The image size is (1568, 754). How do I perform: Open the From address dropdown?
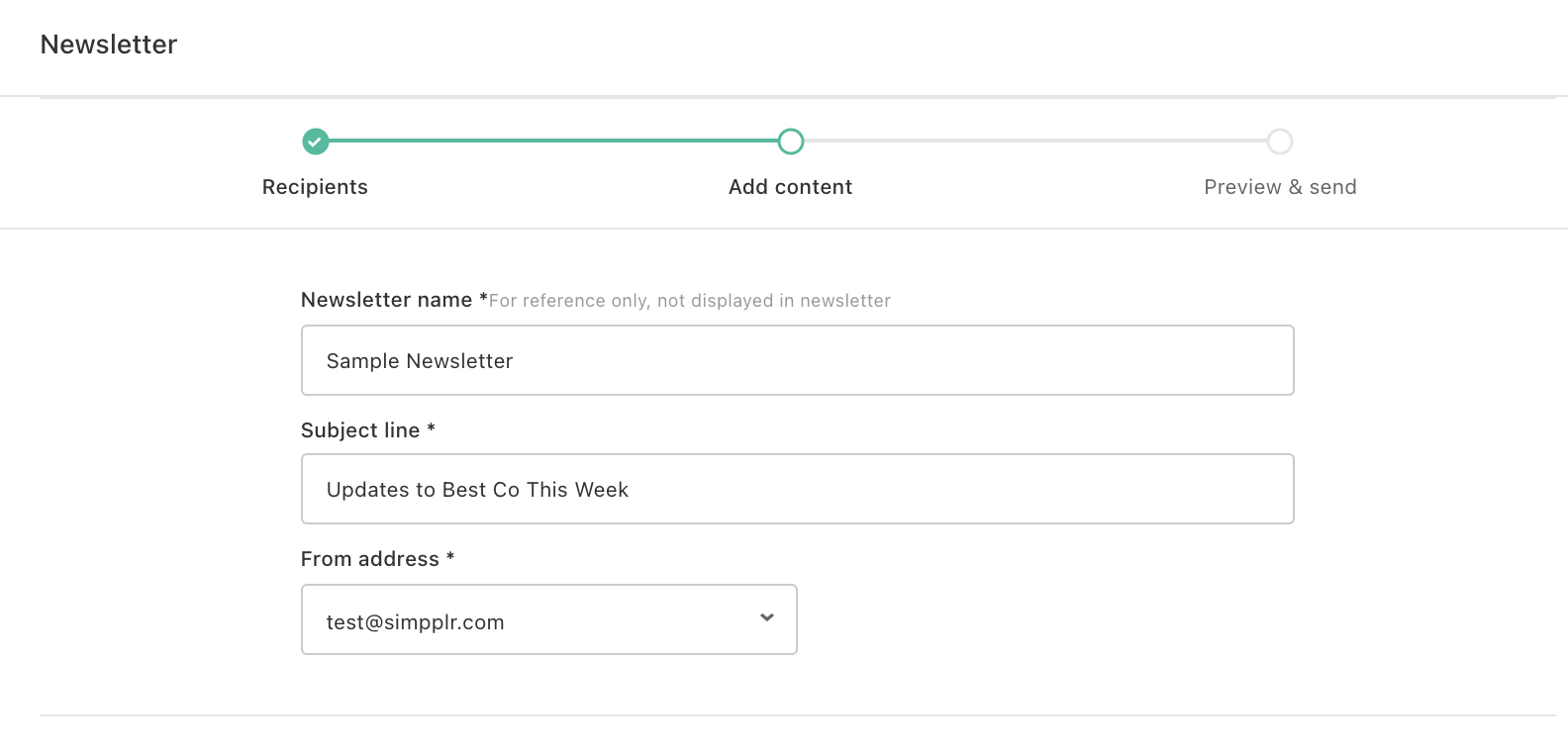pyautogui.click(x=549, y=619)
